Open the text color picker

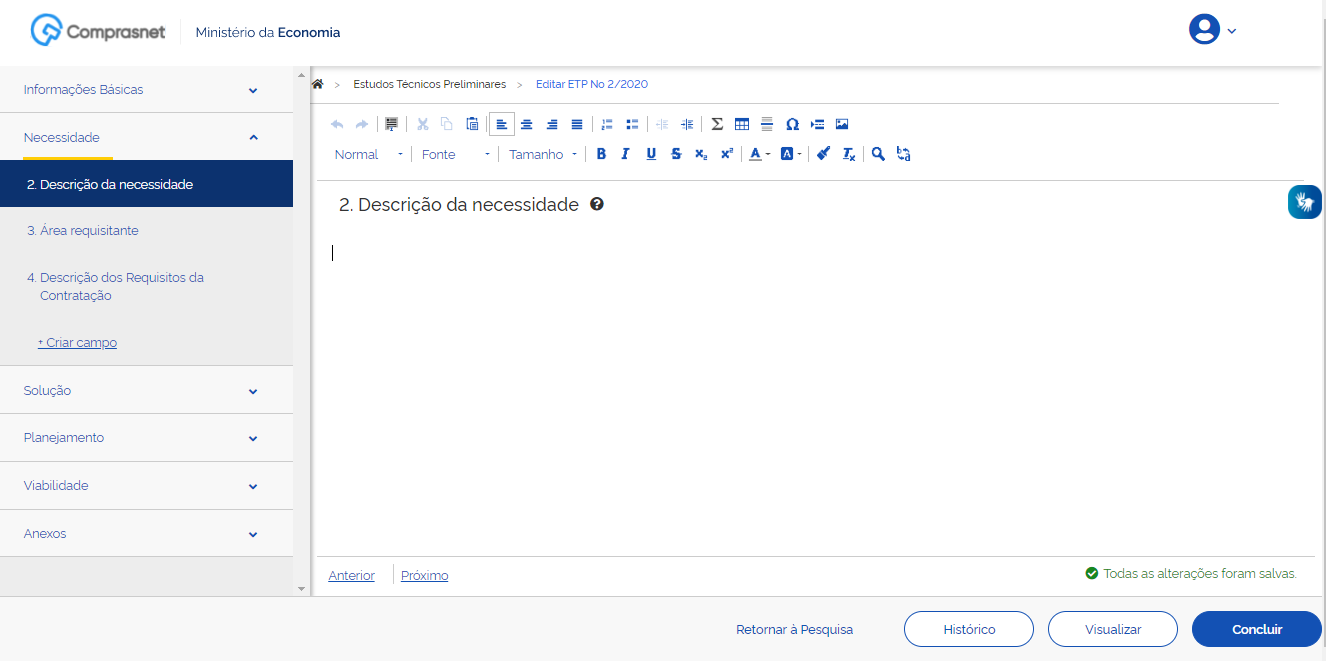pos(759,154)
